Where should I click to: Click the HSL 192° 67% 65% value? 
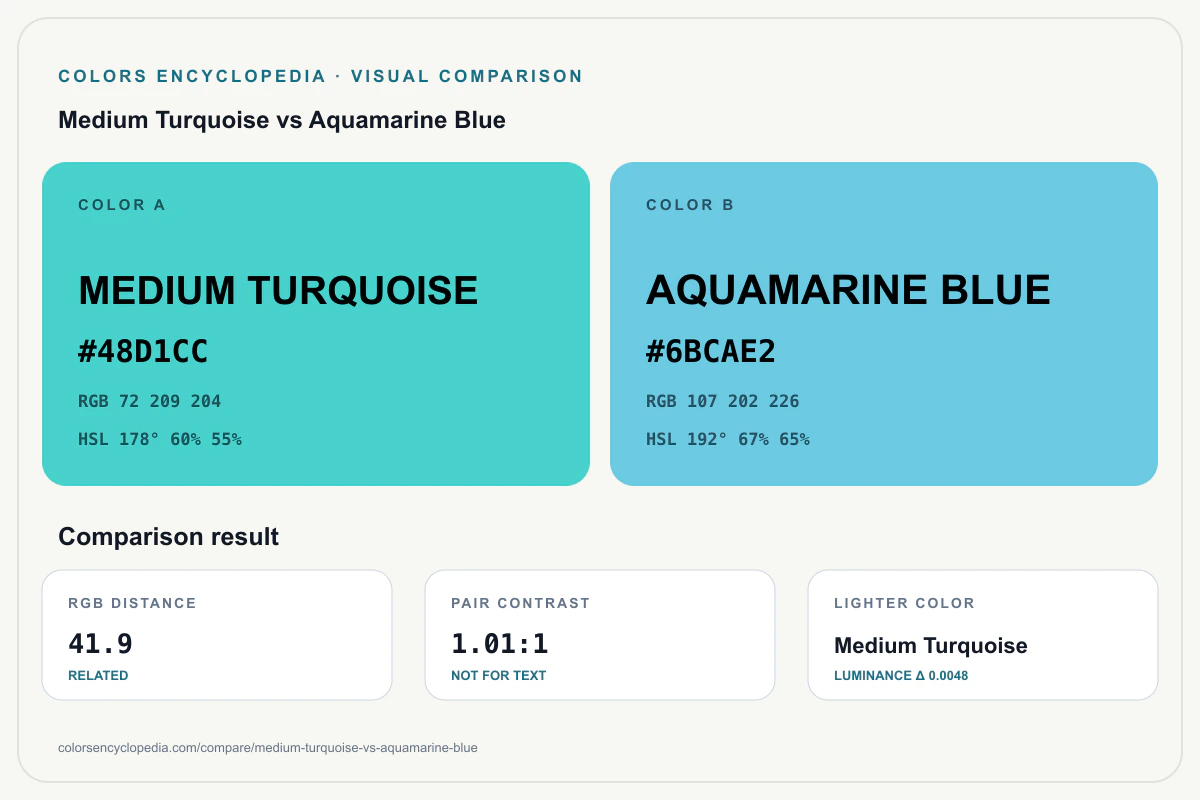coord(728,439)
